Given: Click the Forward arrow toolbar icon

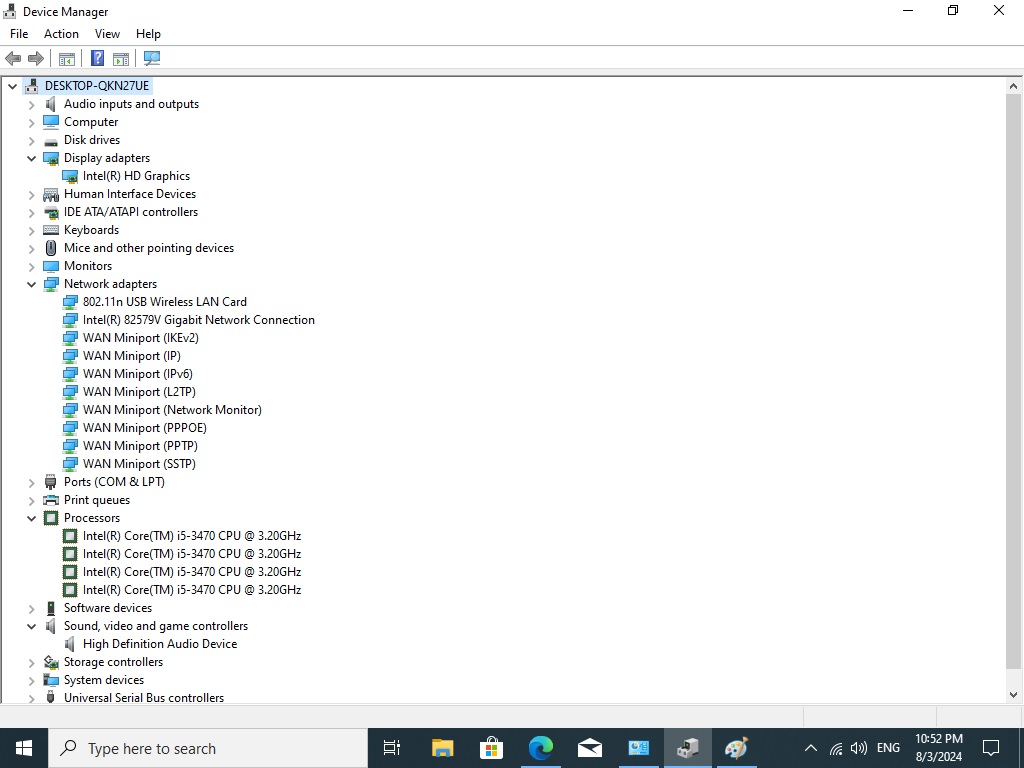Looking at the screenshot, I should coord(36,58).
